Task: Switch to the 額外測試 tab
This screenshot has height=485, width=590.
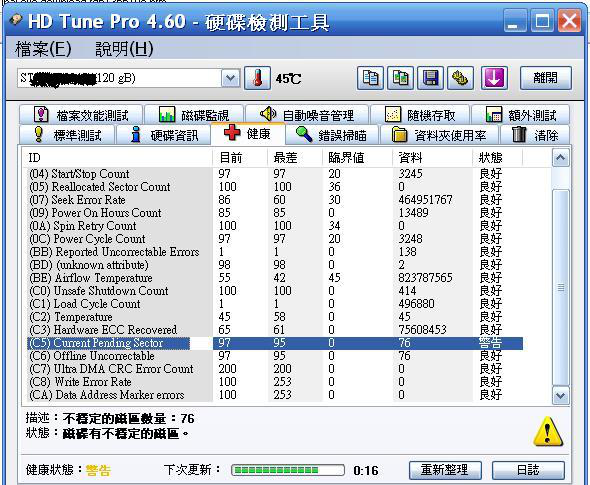Action: click(521, 115)
